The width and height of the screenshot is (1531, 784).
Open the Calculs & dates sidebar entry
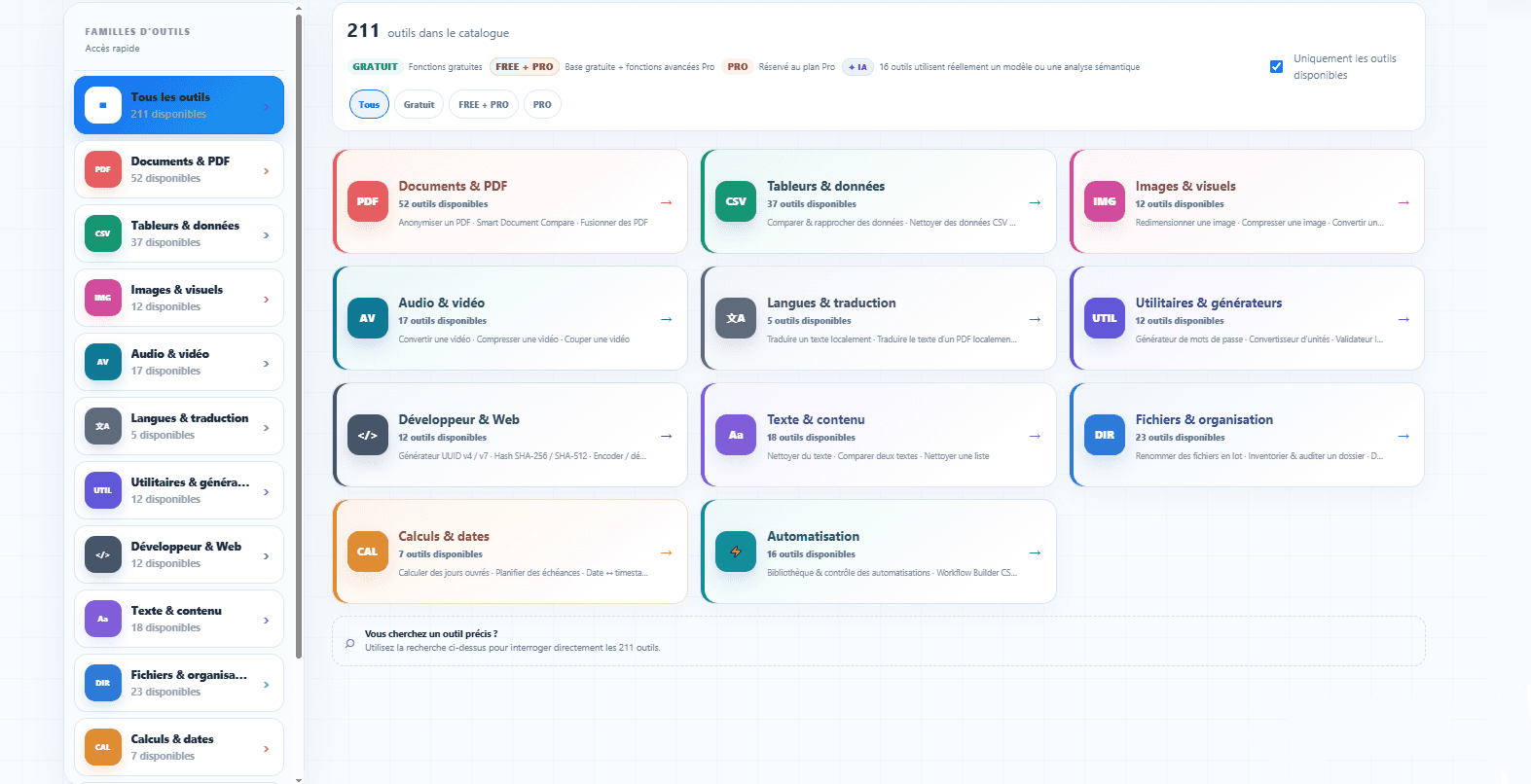[179, 747]
